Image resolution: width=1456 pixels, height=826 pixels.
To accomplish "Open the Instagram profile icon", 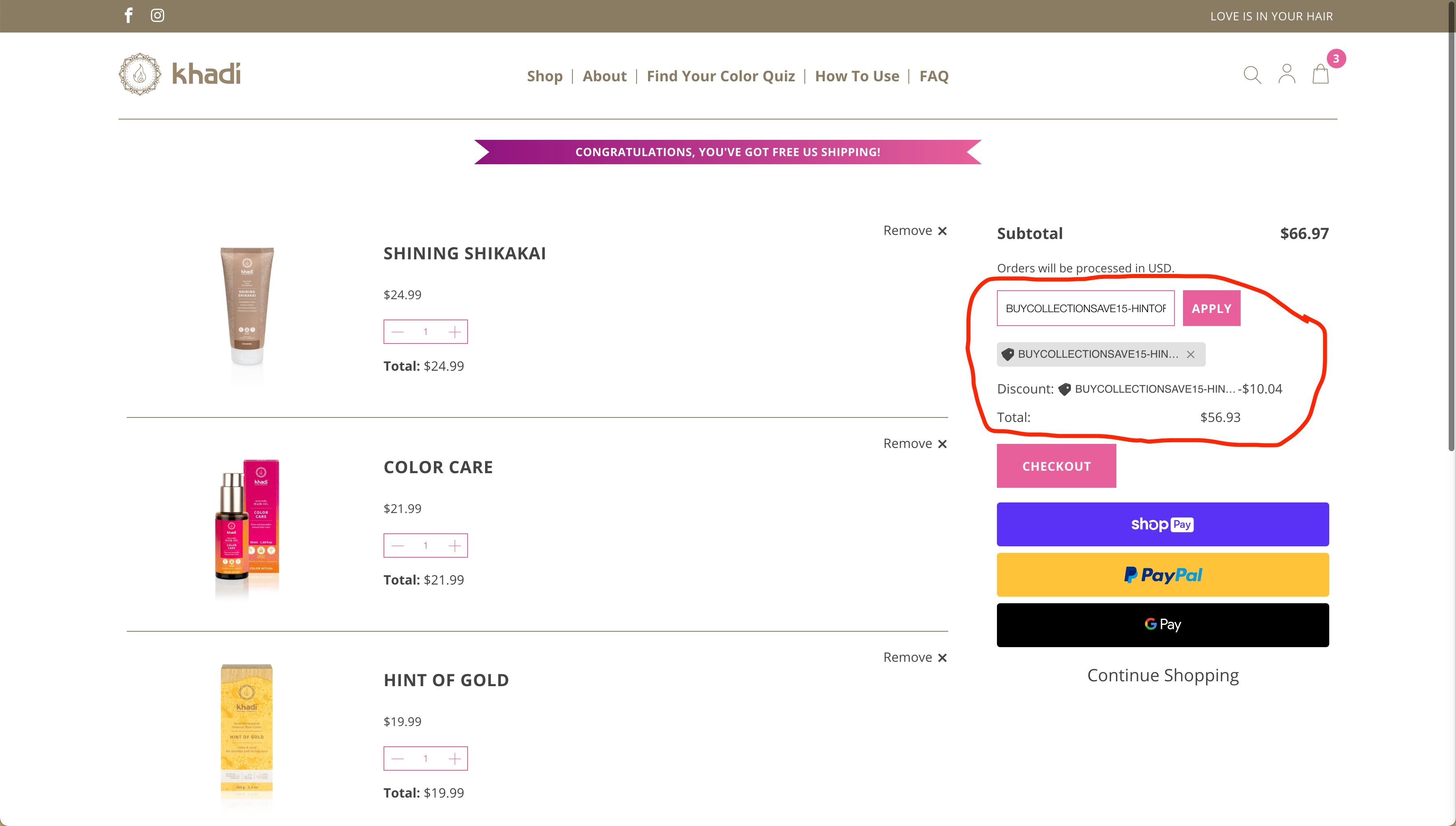I will pyautogui.click(x=158, y=15).
